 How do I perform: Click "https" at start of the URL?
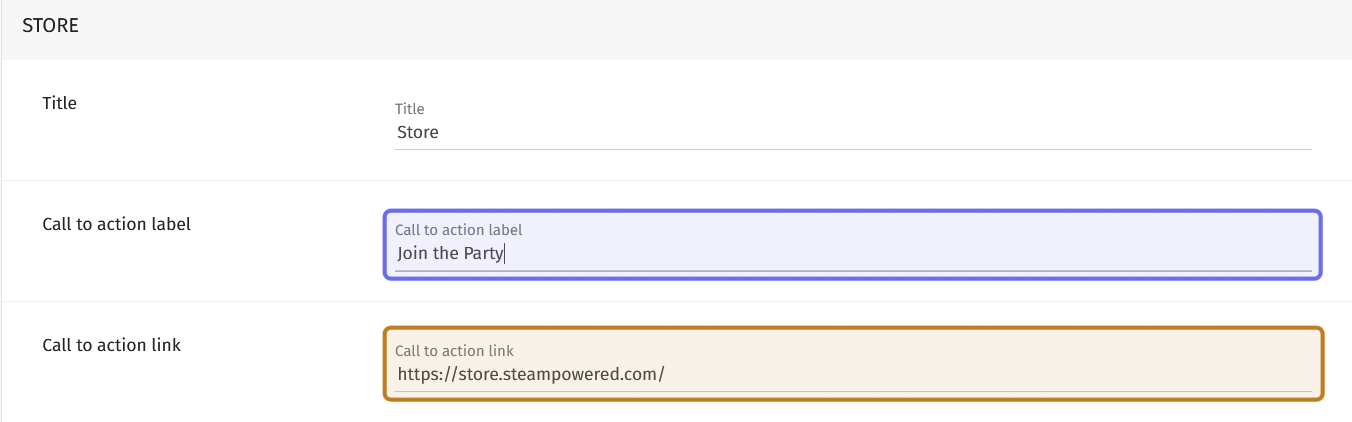point(416,375)
